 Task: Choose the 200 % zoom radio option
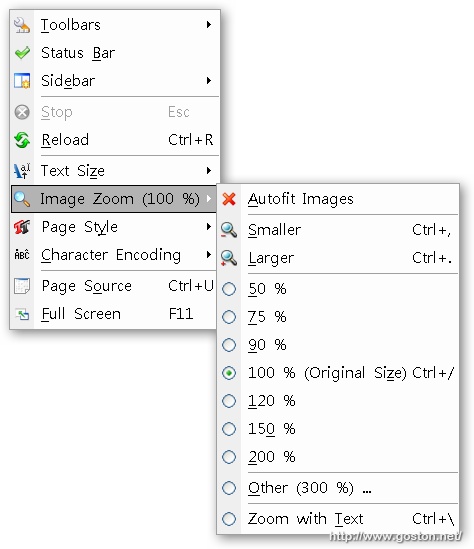[229, 457]
